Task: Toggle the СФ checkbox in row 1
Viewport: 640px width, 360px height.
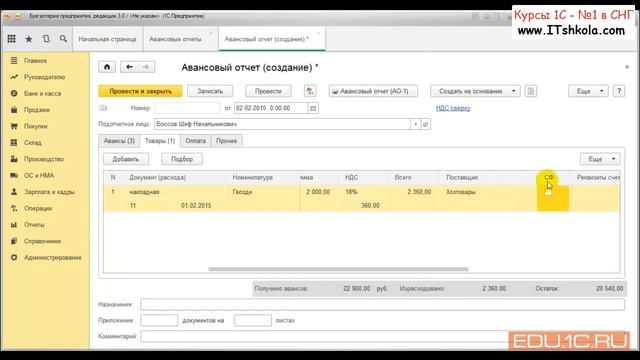Action: (549, 192)
